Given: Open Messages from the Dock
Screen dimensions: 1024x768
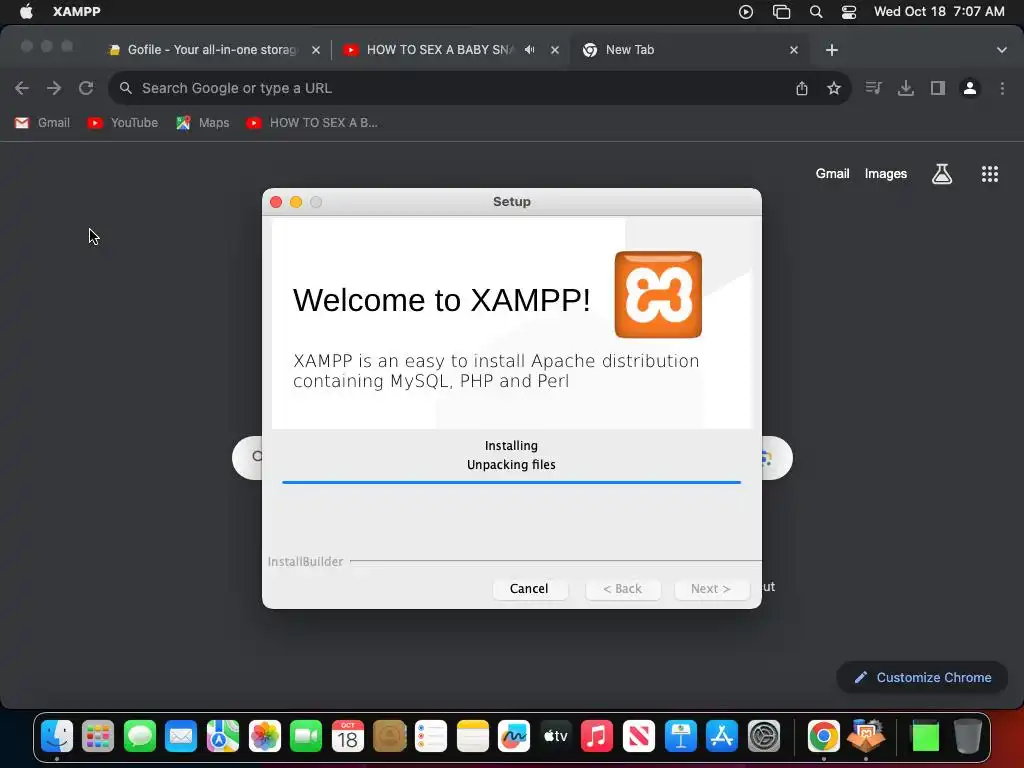Looking at the screenshot, I should (140, 737).
